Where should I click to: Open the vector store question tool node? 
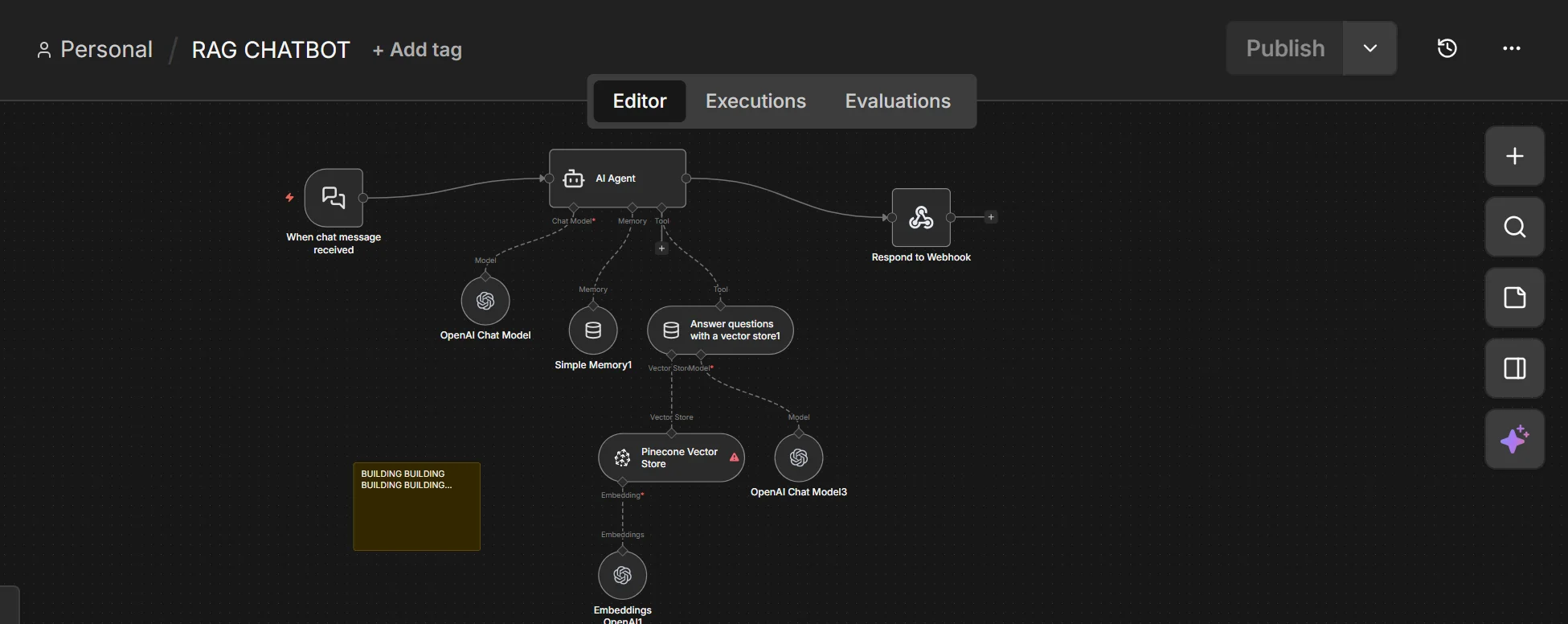(720, 330)
